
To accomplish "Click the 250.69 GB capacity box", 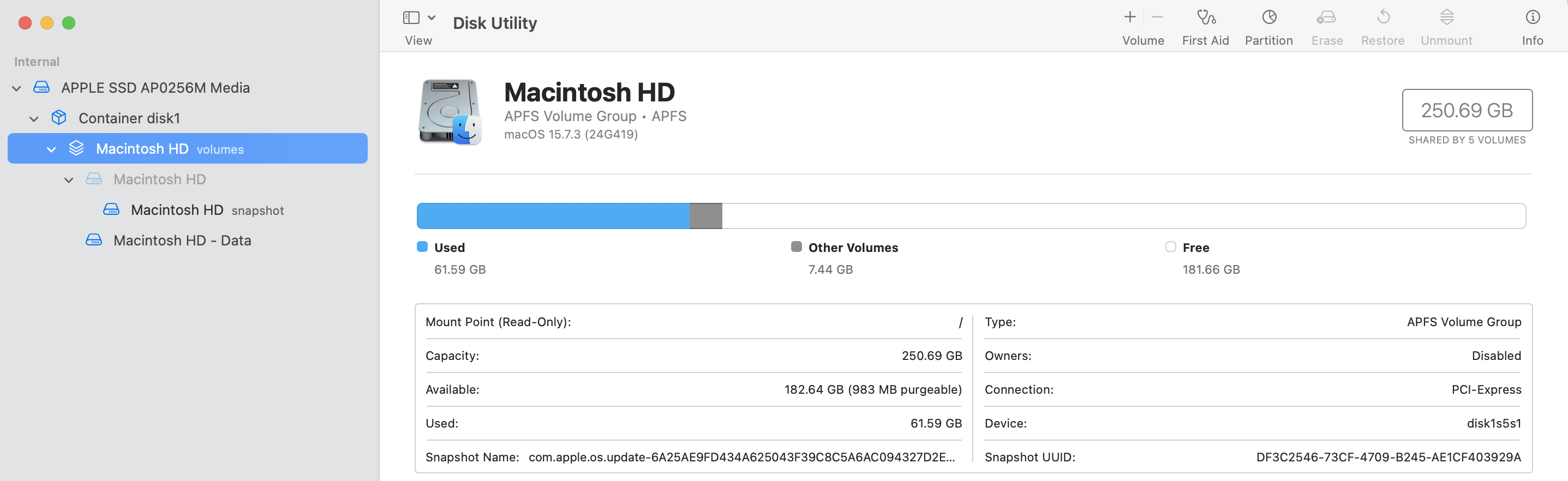I will click(x=1467, y=110).
